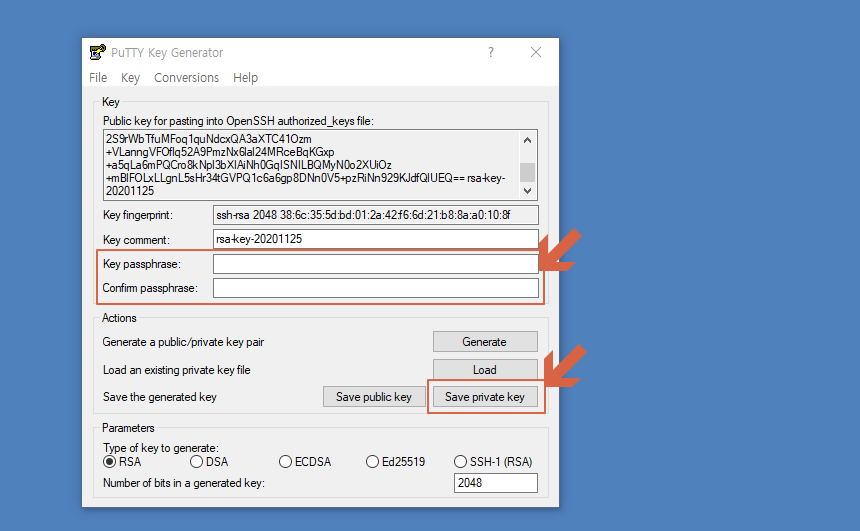This screenshot has height=531, width=860.
Task: Click 'Load an existing private key file' text
Action: point(177,370)
